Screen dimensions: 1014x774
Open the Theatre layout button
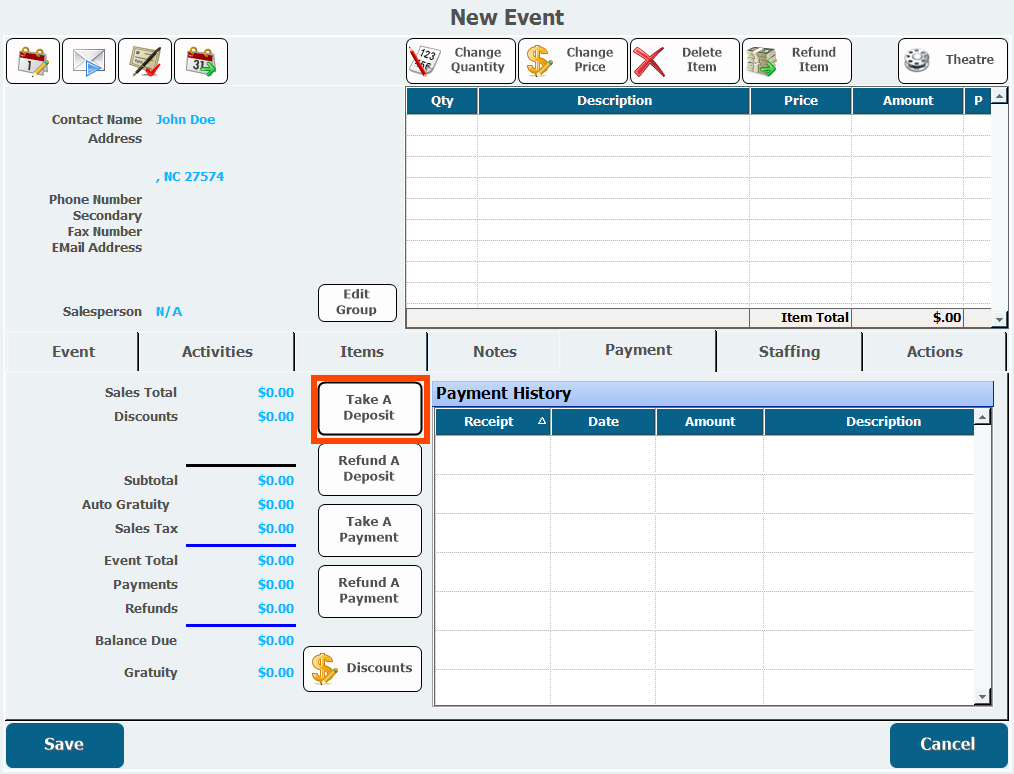point(952,61)
